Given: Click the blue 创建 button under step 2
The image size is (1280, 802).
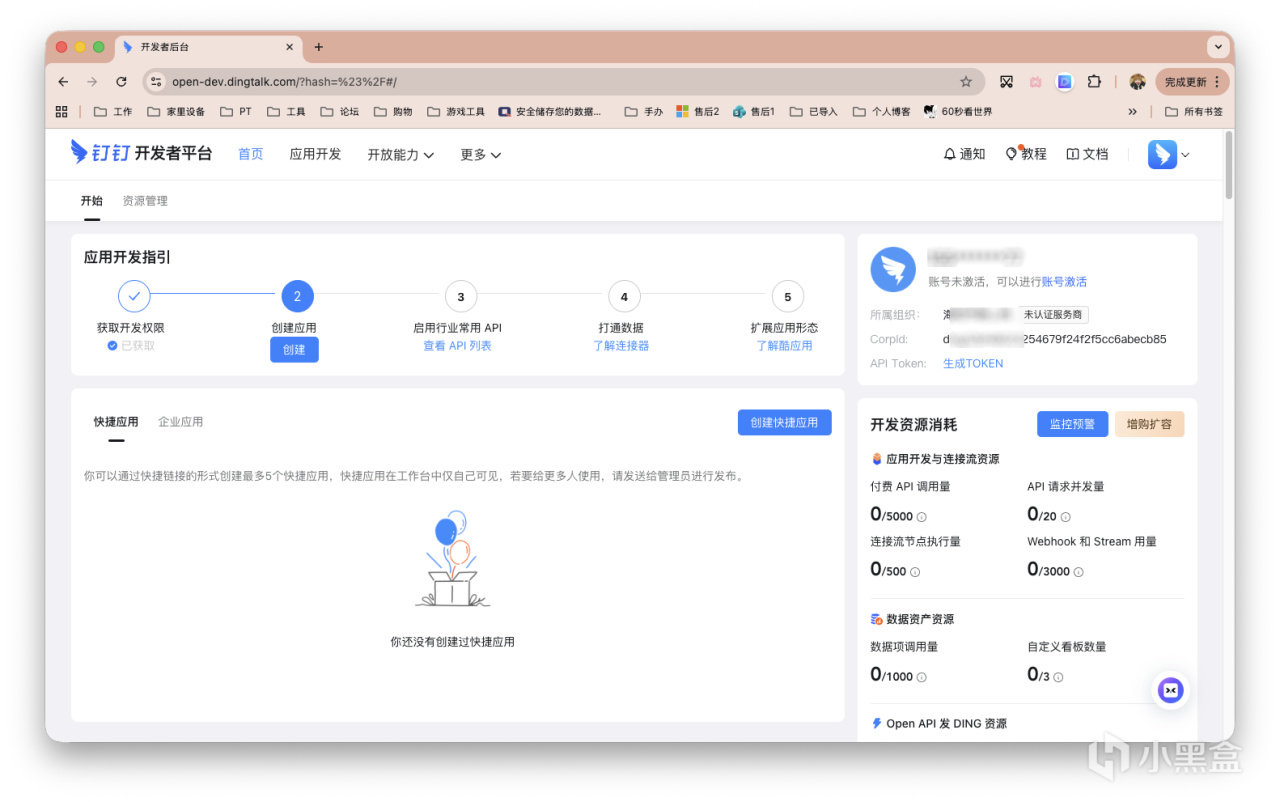Looking at the screenshot, I should 294,349.
